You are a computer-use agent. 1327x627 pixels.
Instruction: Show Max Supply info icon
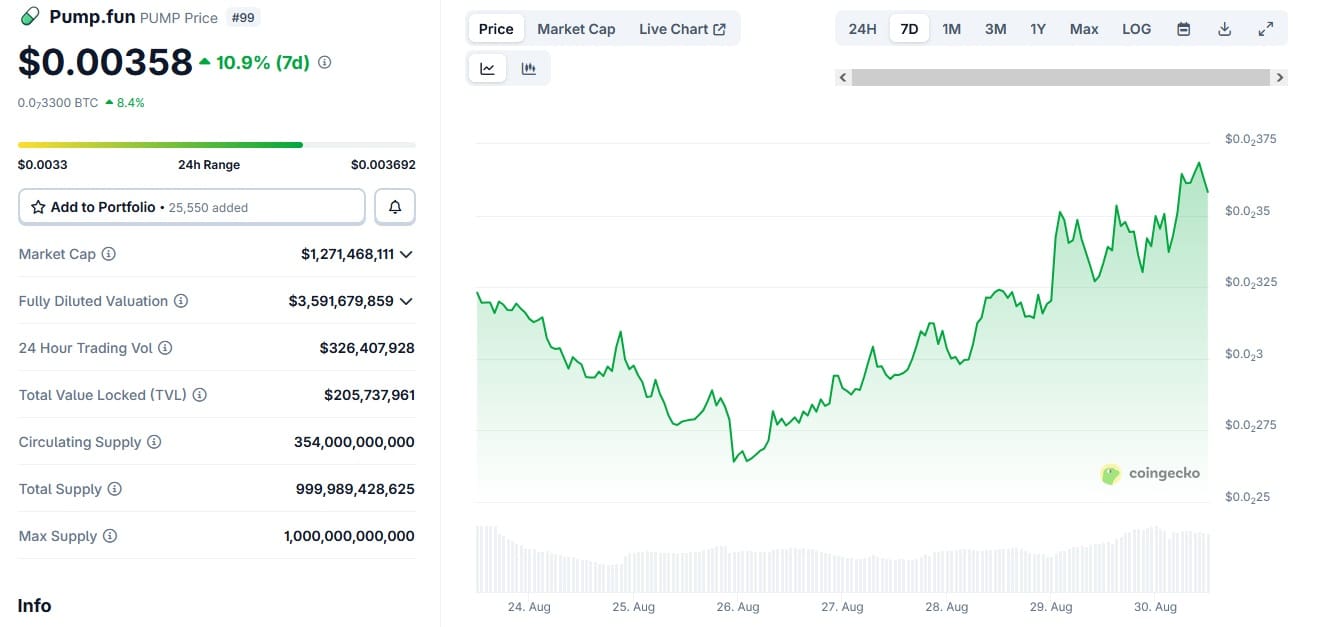110,536
